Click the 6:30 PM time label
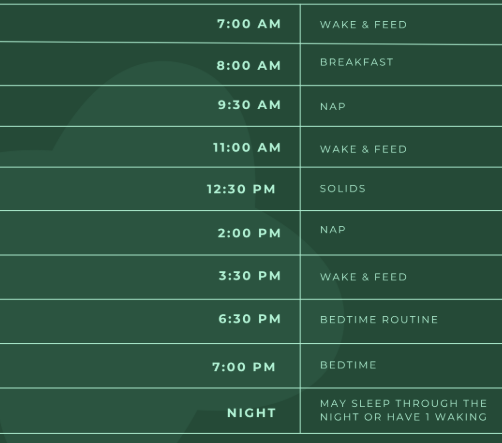The width and height of the screenshot is (502, 443). click(x=250, y=319)
